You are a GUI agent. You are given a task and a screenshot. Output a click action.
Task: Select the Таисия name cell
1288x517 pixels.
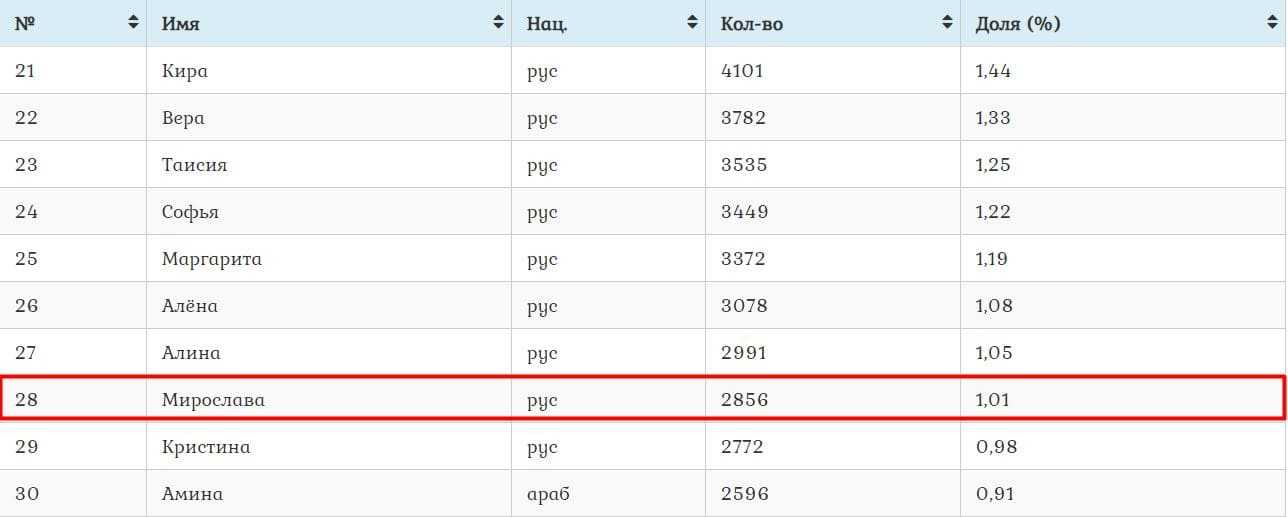(x=194, y=165)
